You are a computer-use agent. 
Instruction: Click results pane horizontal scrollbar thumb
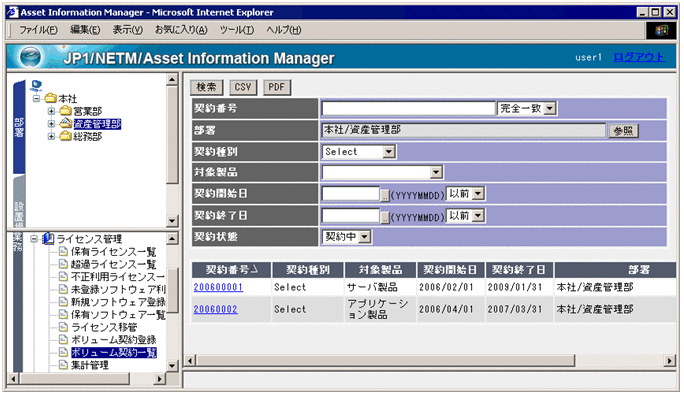pos(385,361)
